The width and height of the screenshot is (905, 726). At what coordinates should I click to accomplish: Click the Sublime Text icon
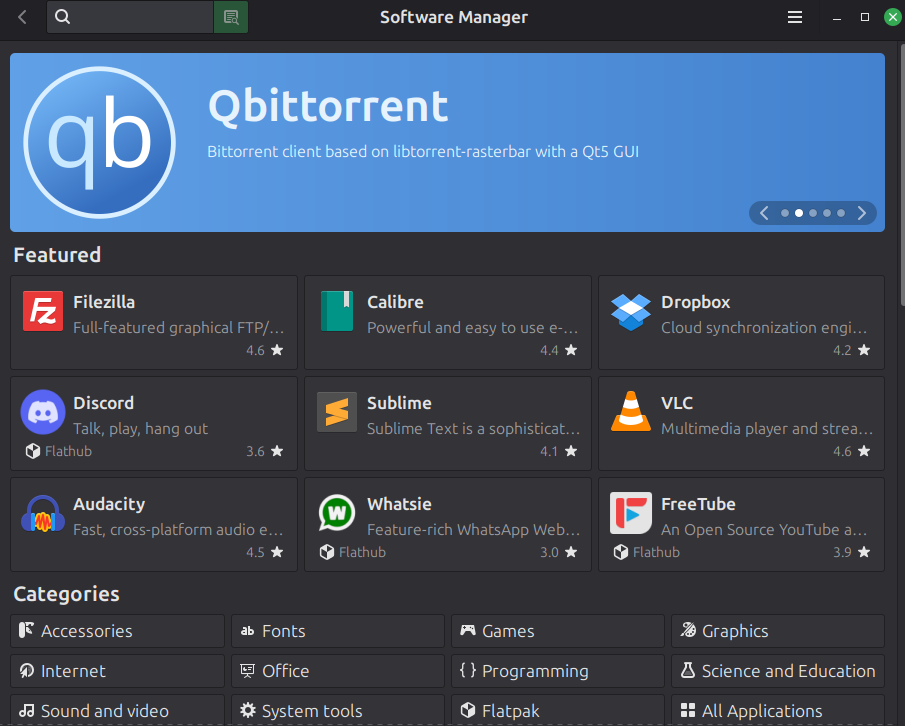point(337,412)
